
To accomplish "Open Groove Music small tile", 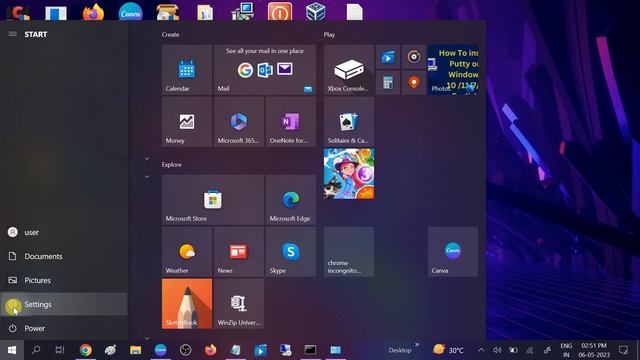I will coord(414,57).
